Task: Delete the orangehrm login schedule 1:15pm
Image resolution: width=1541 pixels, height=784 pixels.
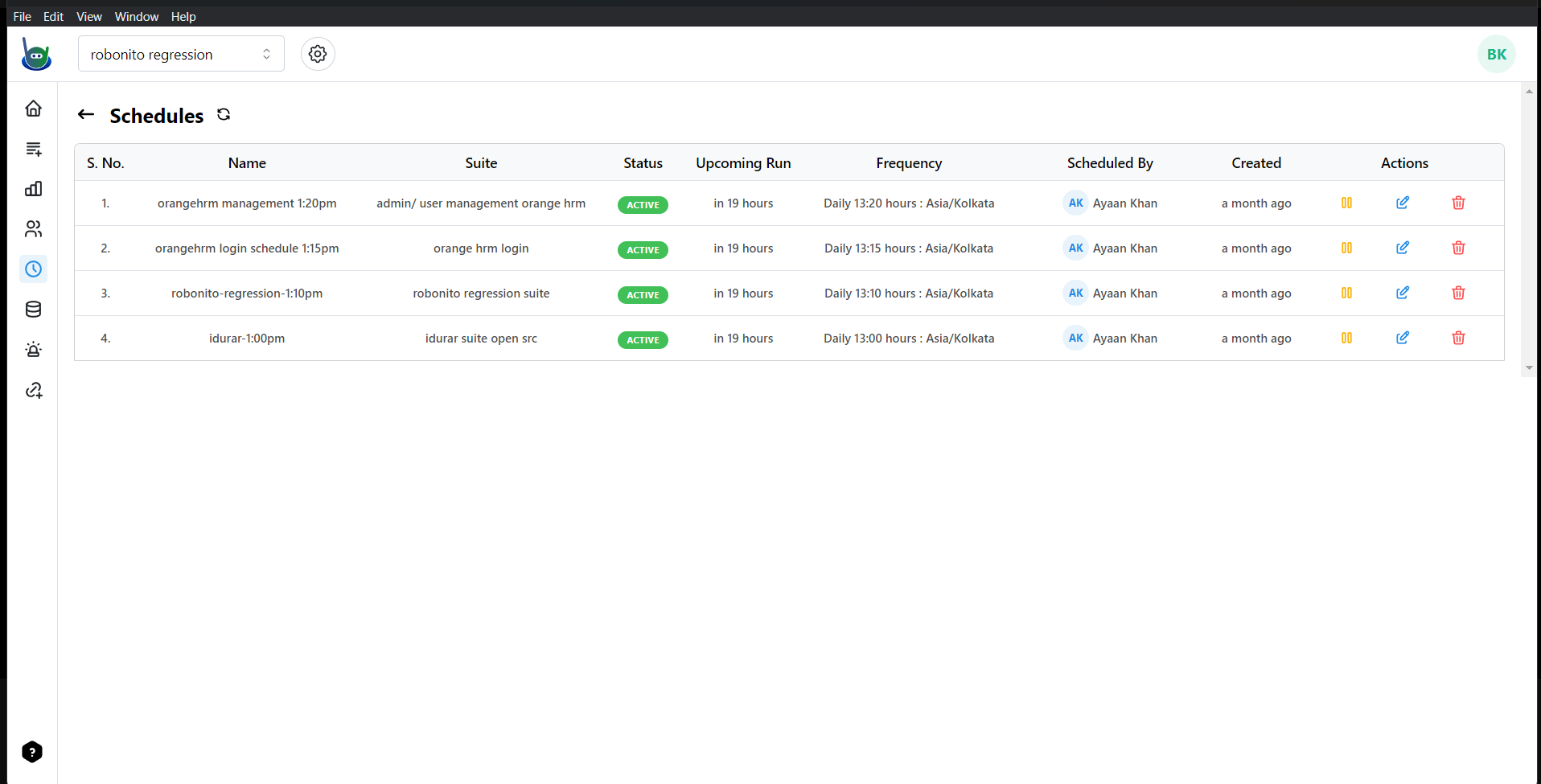Action: click(1458, 248)
